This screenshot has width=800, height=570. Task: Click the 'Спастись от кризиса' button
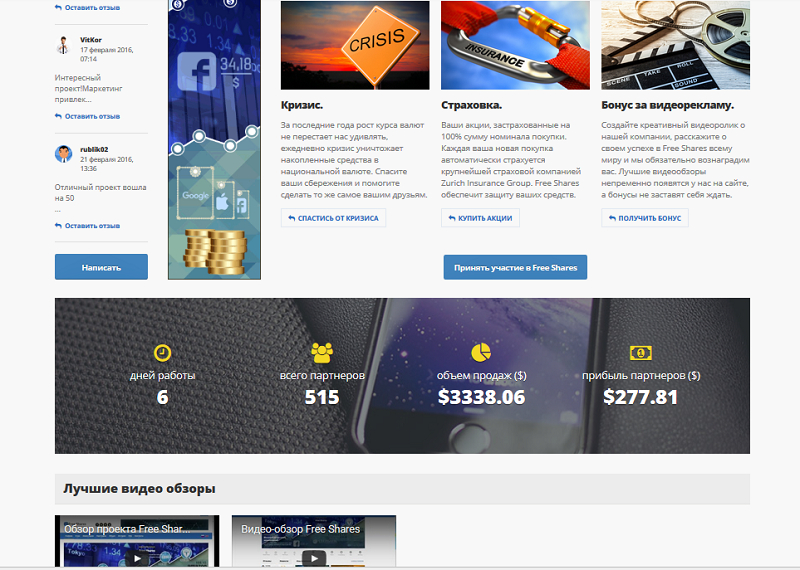[x=333, y=218]
